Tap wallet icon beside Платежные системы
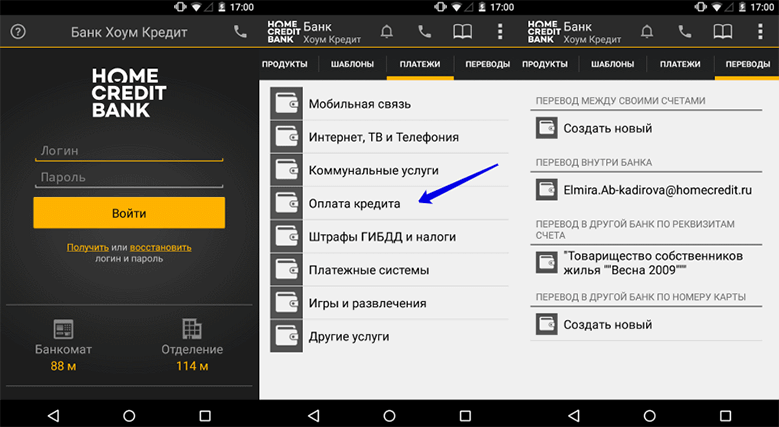This screenshot has width=779, height=427. 286,270
